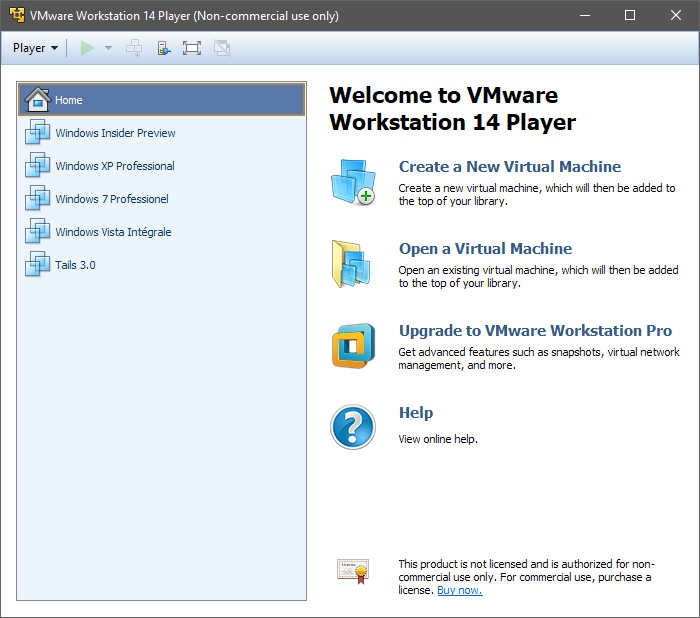Click the VMware logo in title bar
Screen dimensions: 700x618
pyautogui.click(x=17, y=15)
